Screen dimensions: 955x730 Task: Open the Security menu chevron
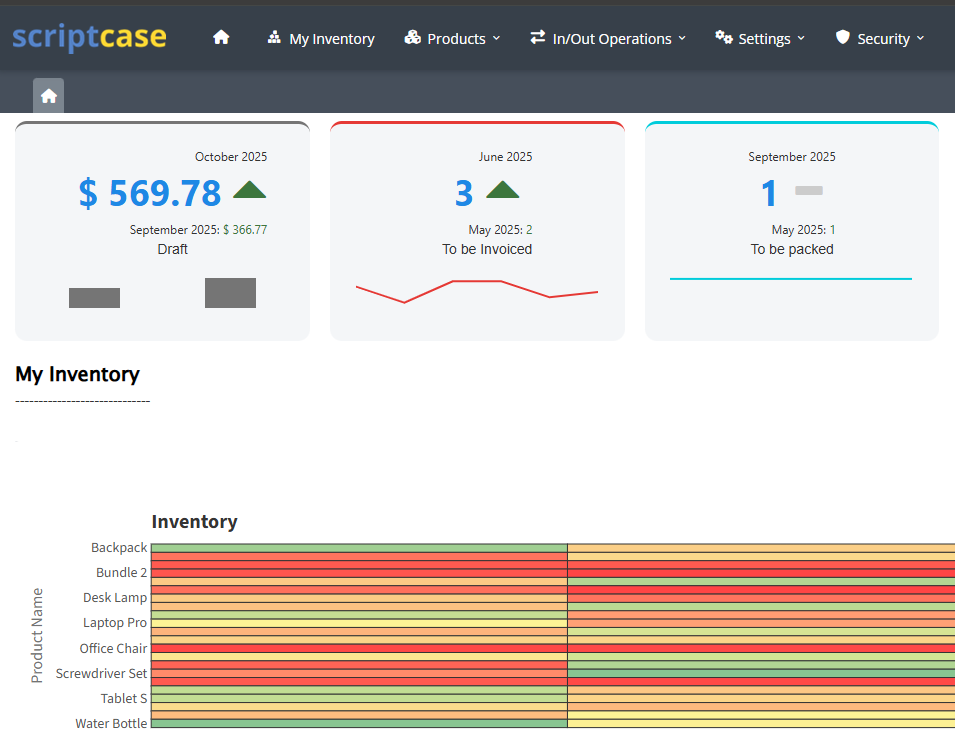click(920, 39)
